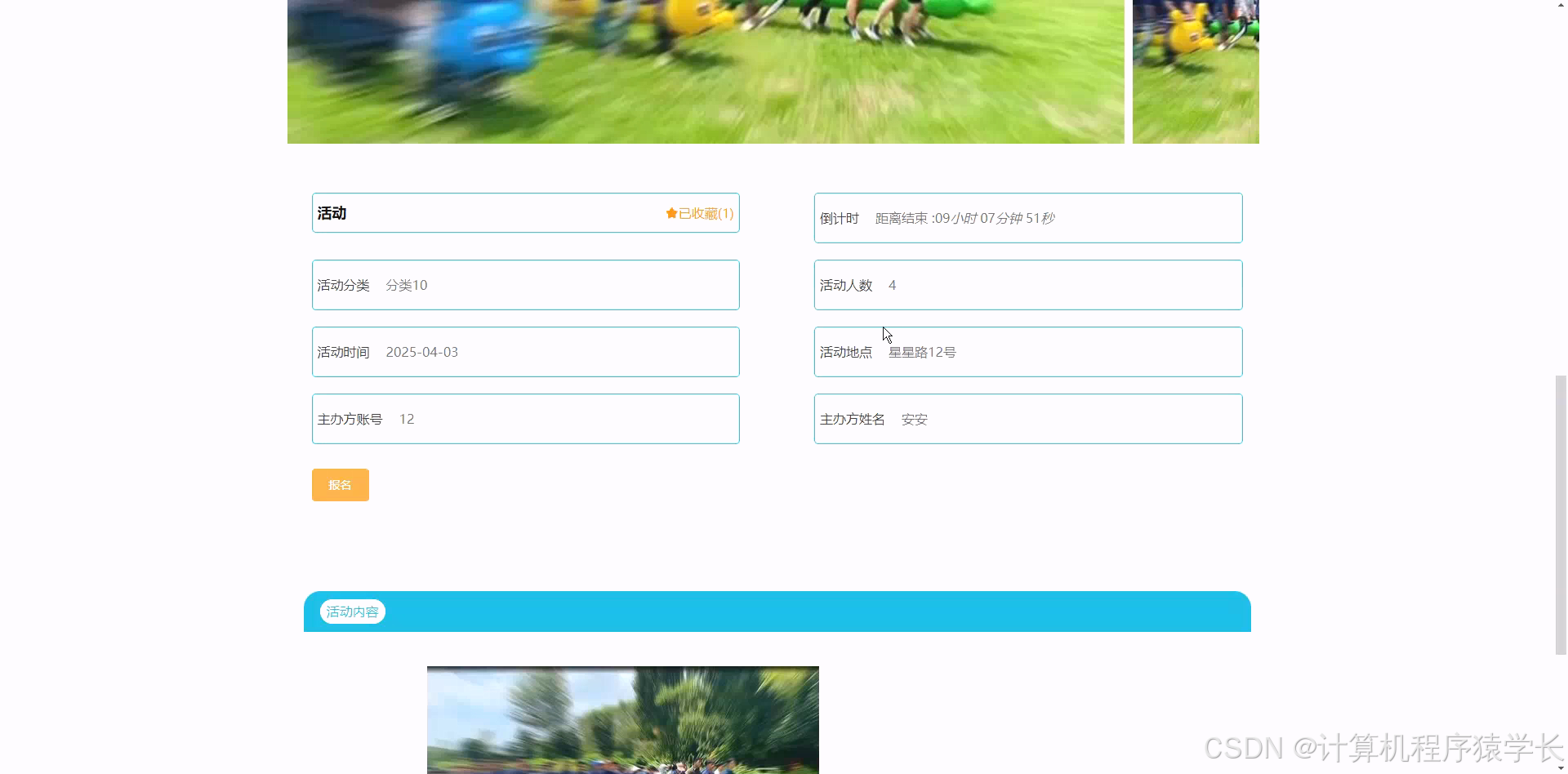Click the 活动分类 label
Viewport: 1568px width, 774px height.
tap(343, 285)
